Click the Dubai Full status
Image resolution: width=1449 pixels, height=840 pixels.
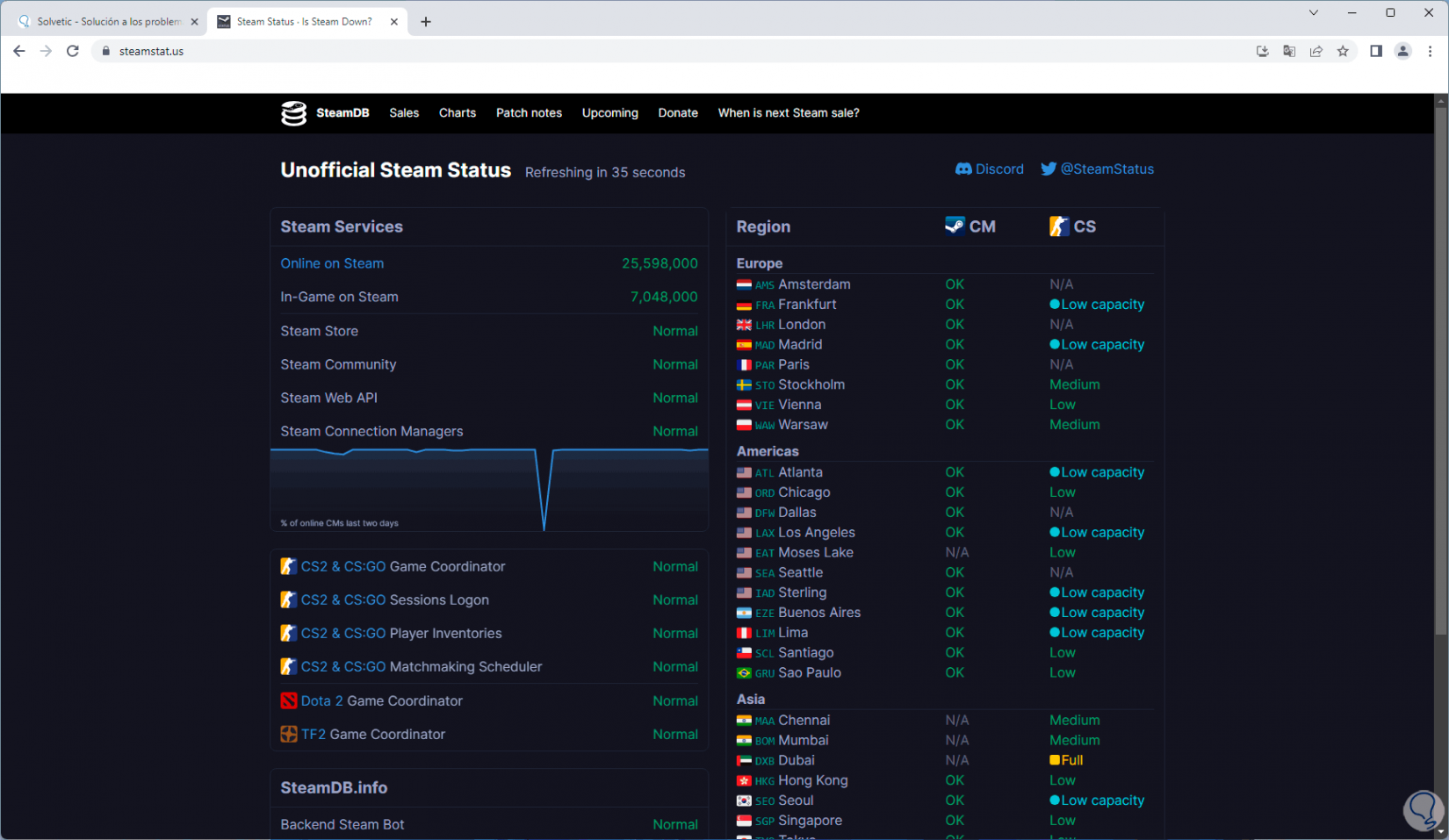1066,760
